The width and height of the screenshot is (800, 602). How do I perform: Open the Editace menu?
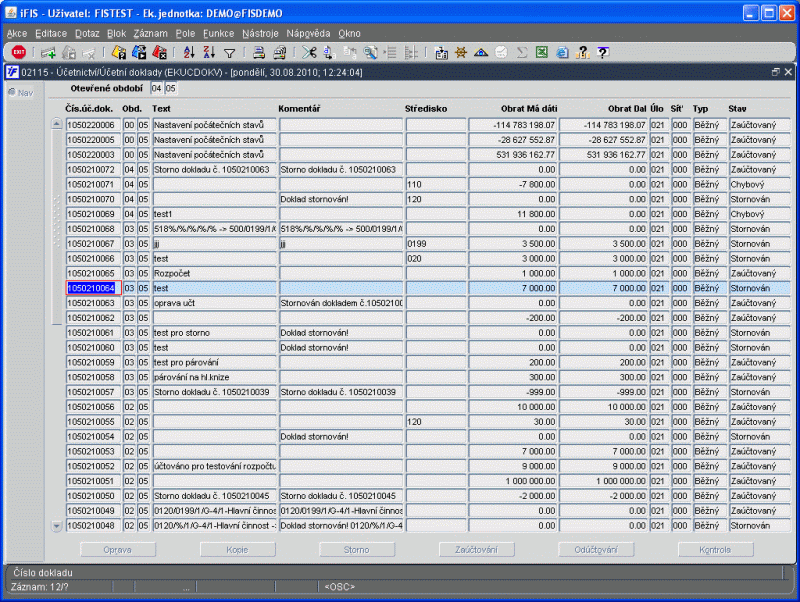tap(51, 34)
